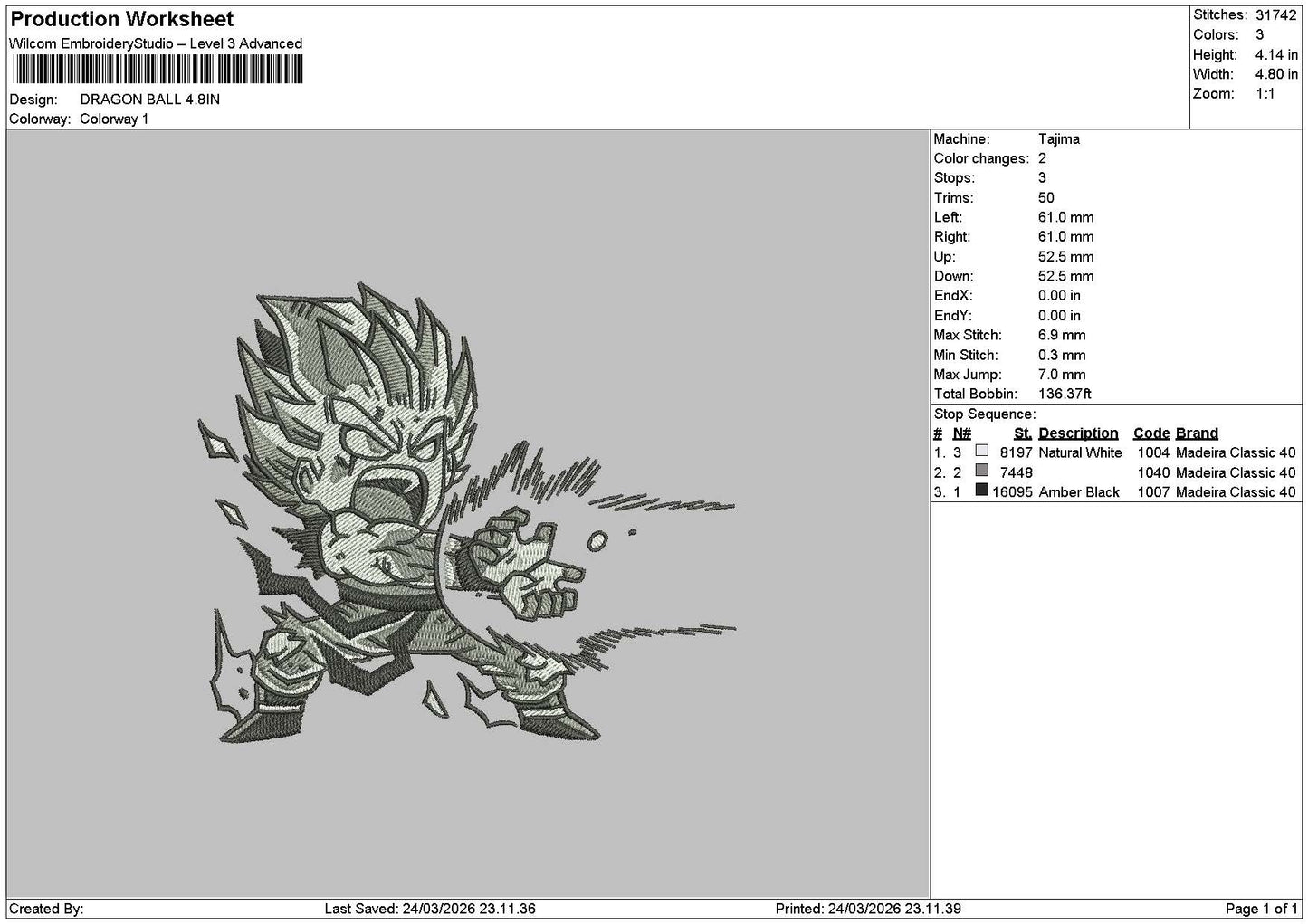Click 'Madeira Classic 40' in the Amber Black row

click(1236, 492)
